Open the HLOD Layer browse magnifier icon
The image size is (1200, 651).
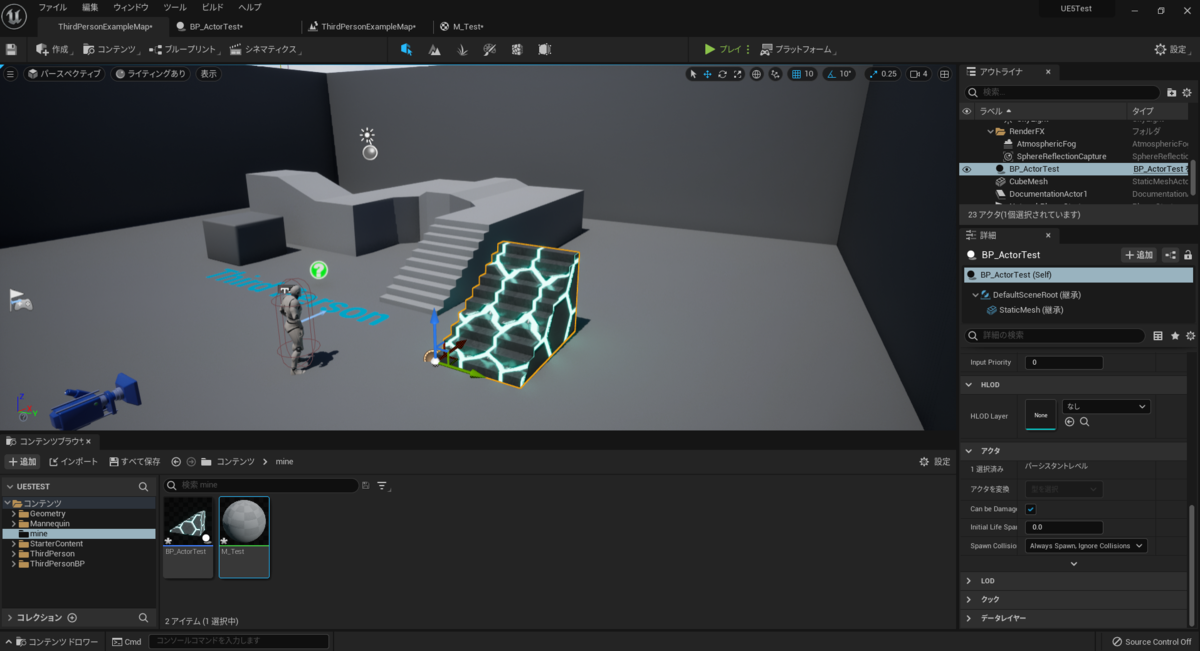1084,422
